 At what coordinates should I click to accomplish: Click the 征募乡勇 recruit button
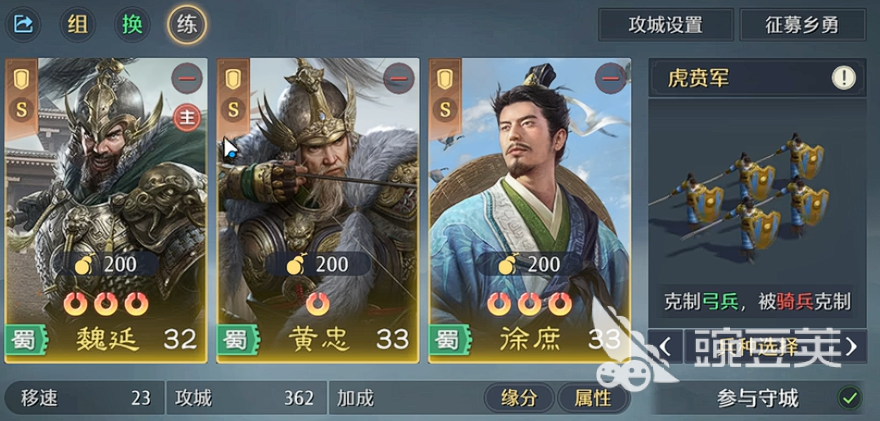(803, 25)
